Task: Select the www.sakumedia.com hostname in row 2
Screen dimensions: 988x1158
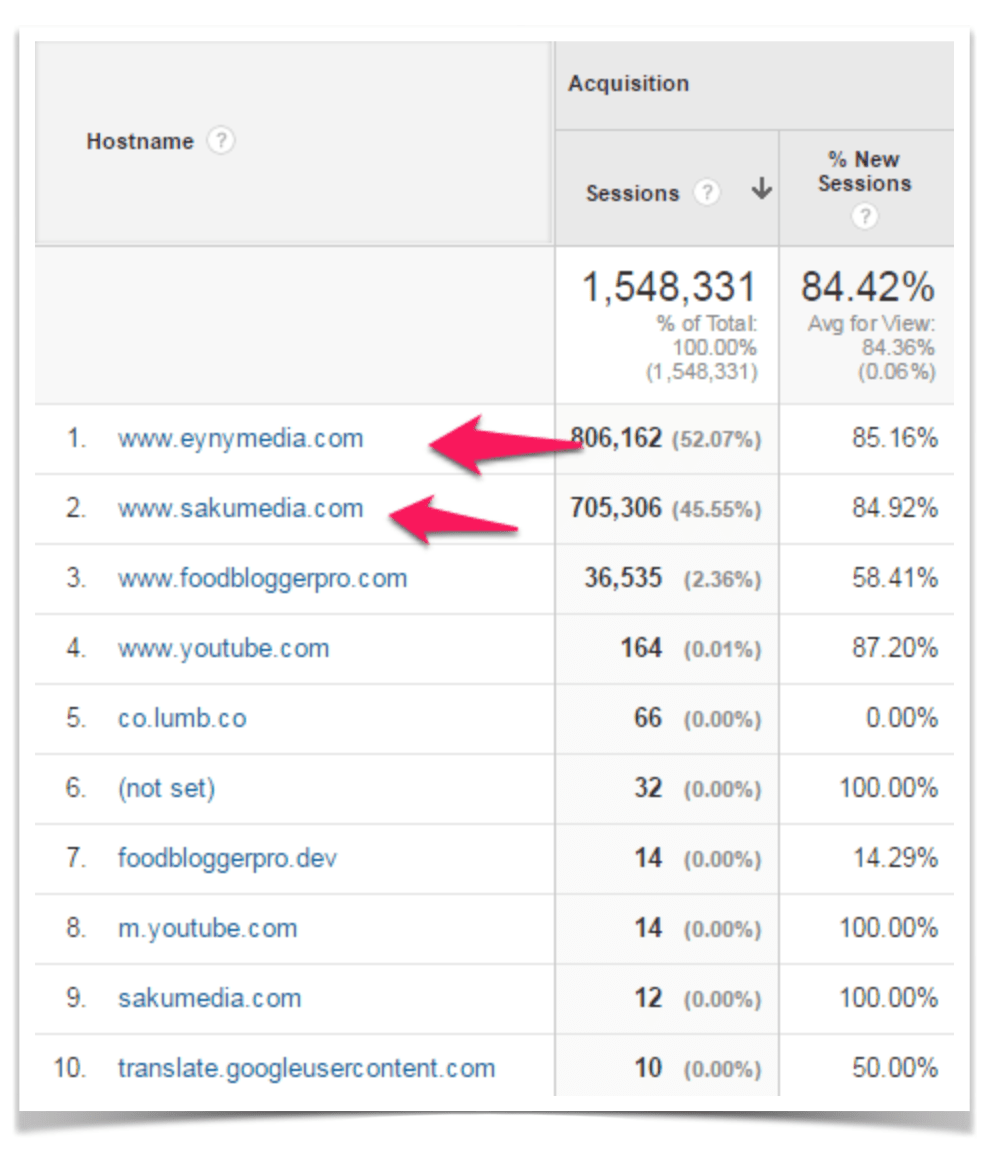Action: (x=240, y=508)
